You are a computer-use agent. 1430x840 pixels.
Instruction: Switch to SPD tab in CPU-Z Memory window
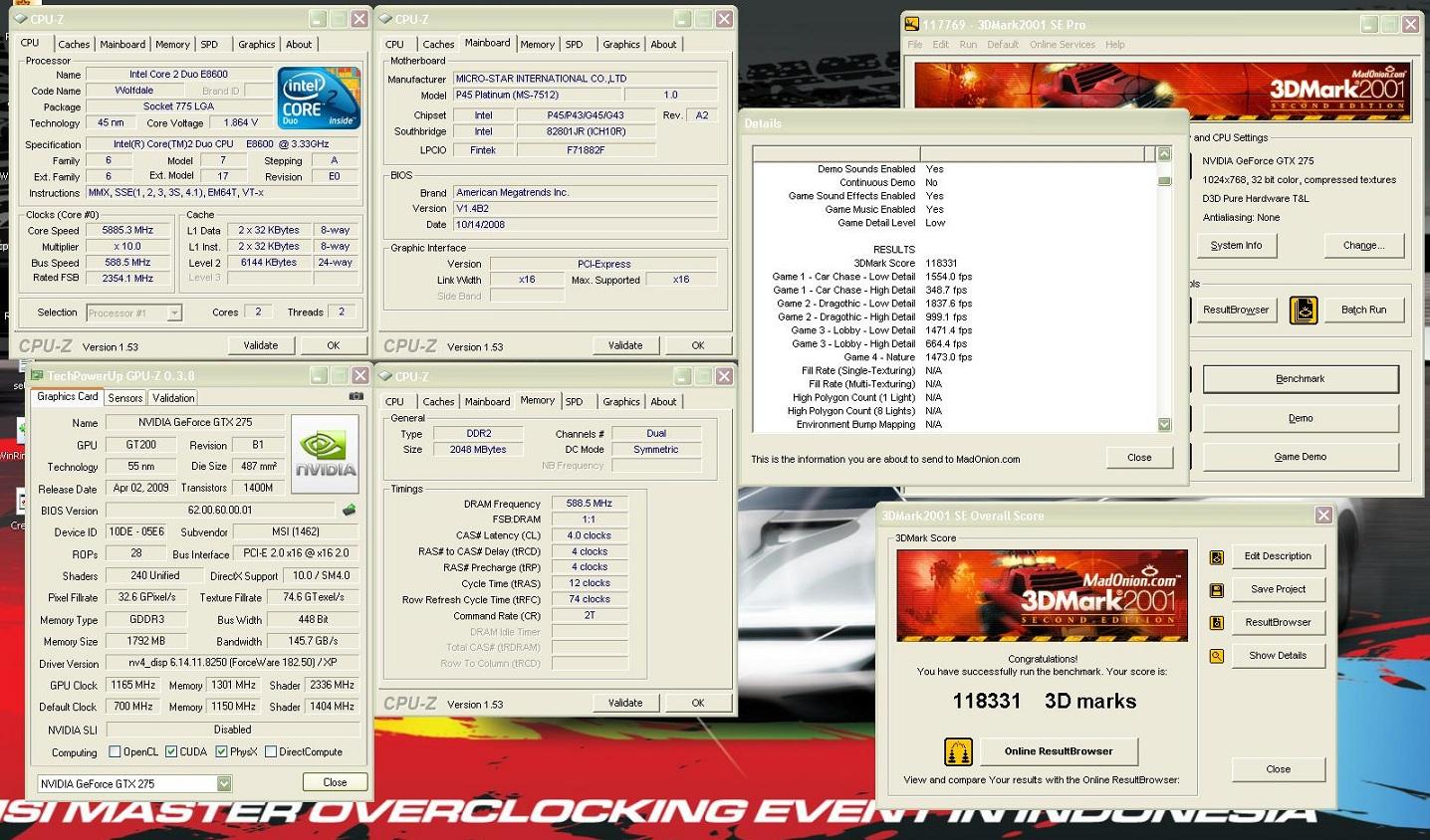point(575,402)
